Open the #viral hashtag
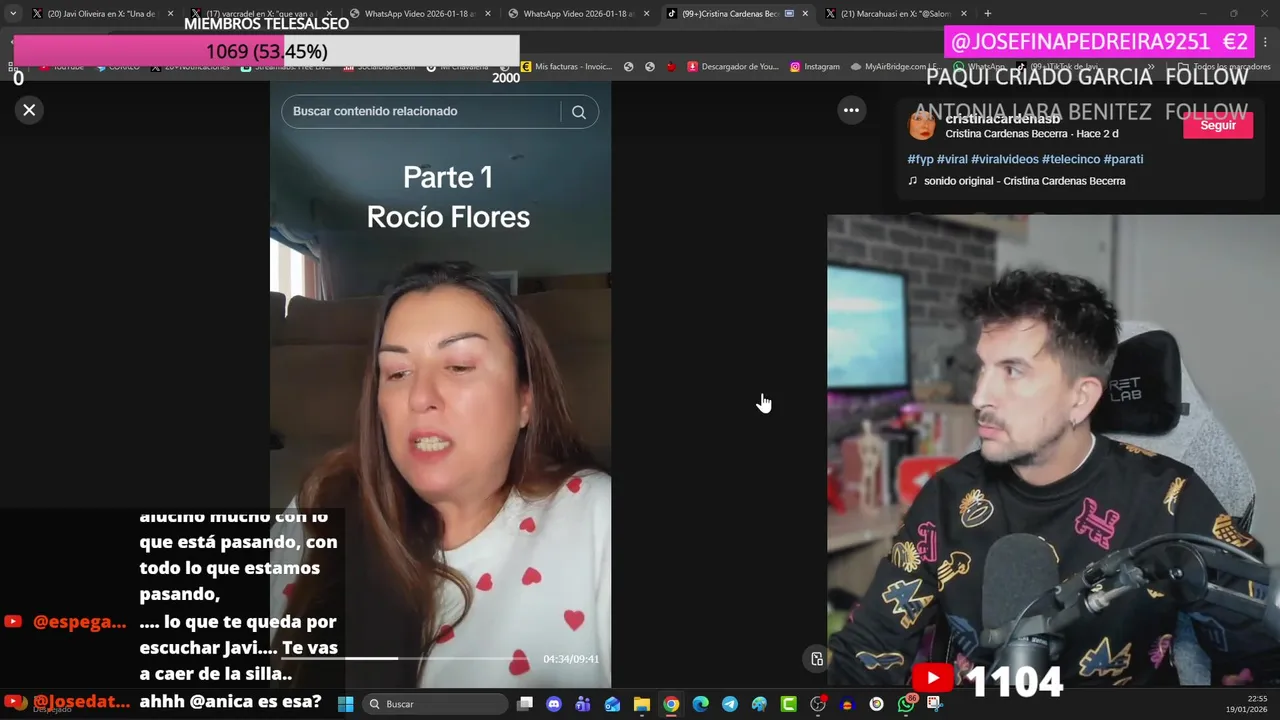 [952, 159]
